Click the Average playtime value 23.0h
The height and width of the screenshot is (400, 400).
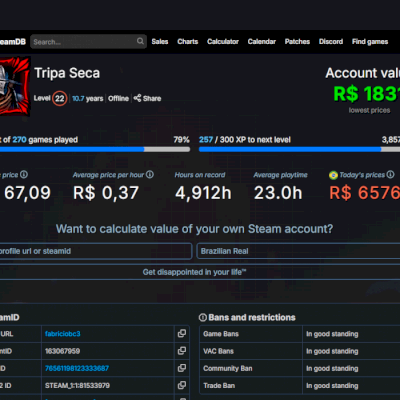[278, 193]
